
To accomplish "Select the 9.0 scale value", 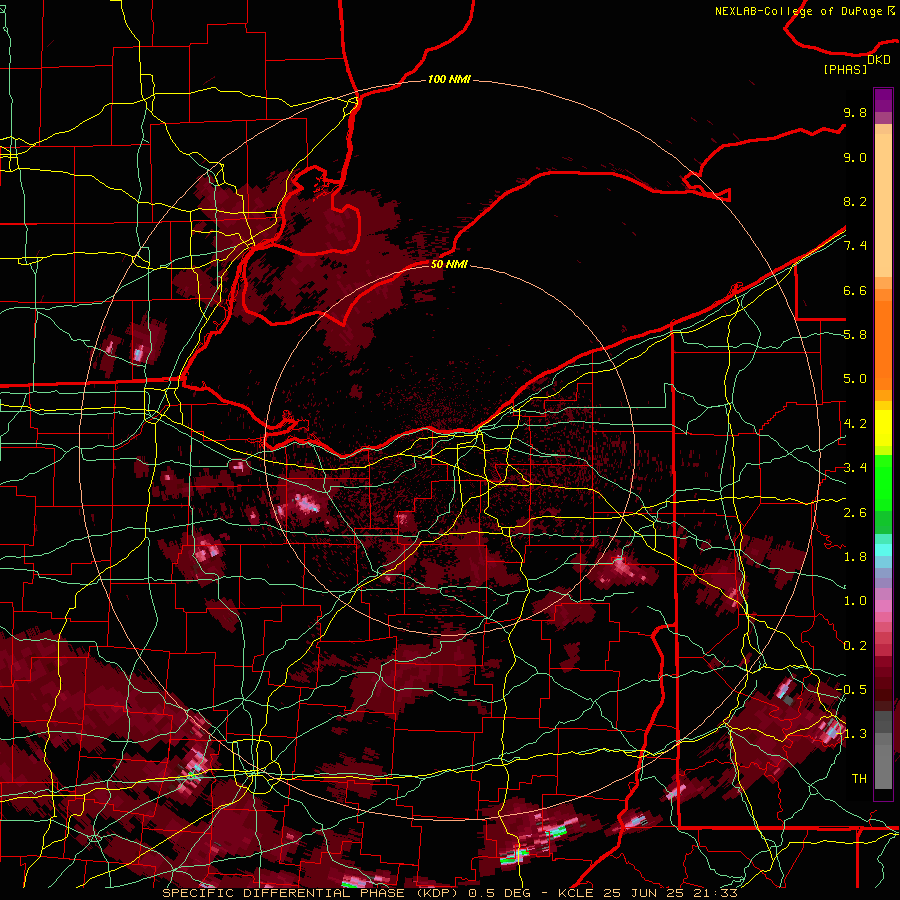I will 855,157.
